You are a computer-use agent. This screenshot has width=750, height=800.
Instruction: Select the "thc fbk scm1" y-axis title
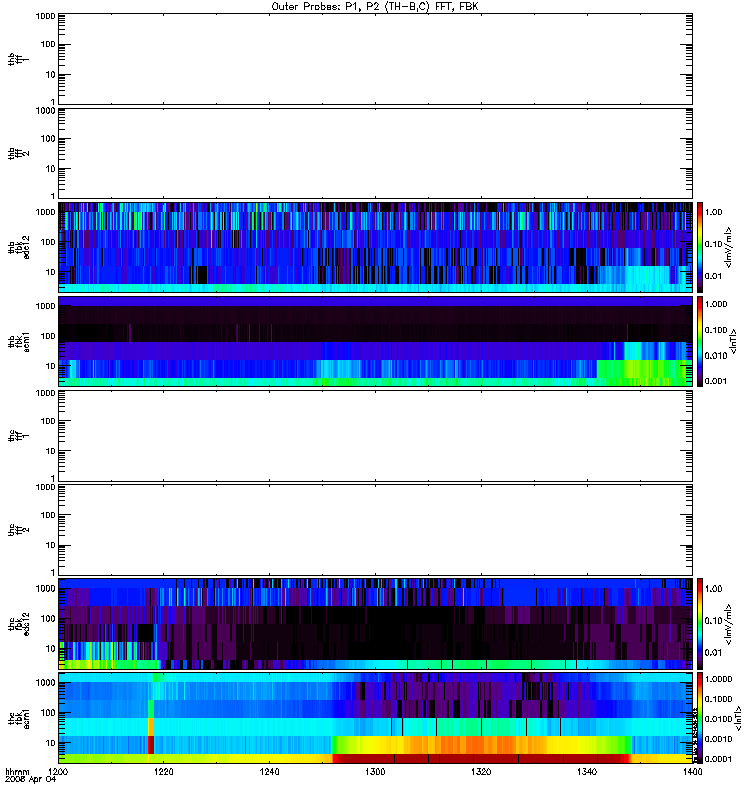point(19,718)
